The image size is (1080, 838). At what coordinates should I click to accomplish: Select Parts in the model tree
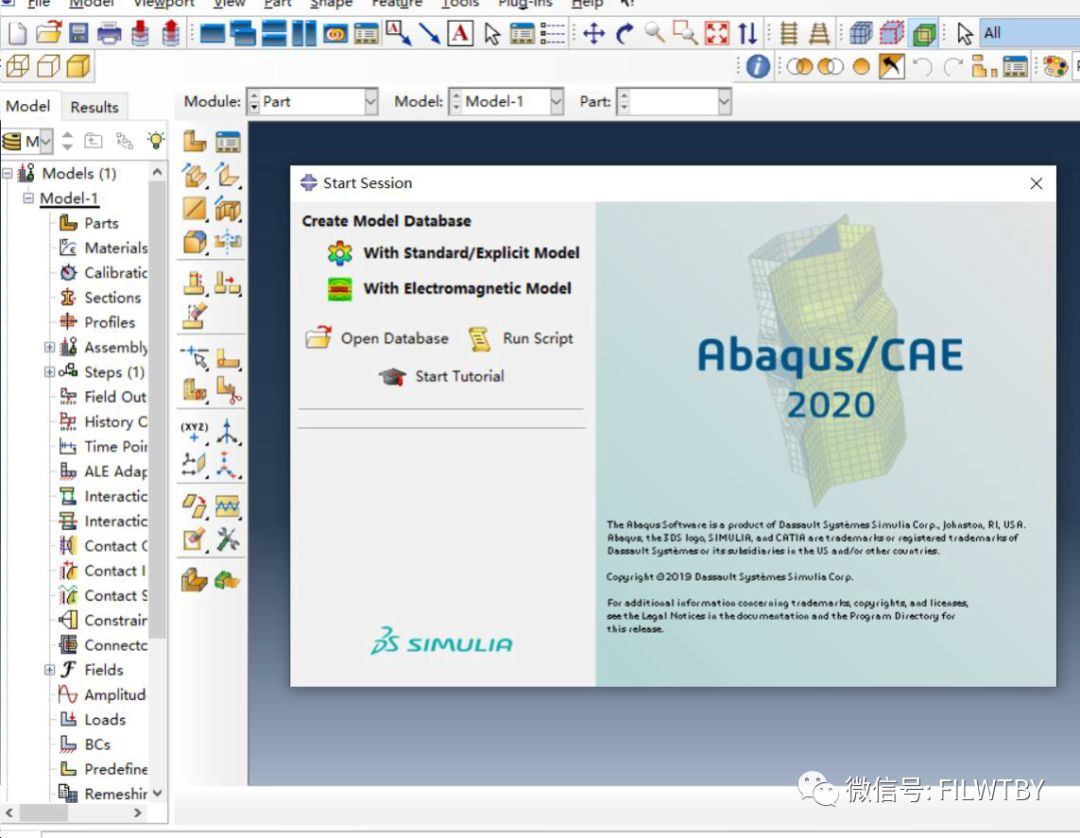pyautogui.click(x=89, y=223)
